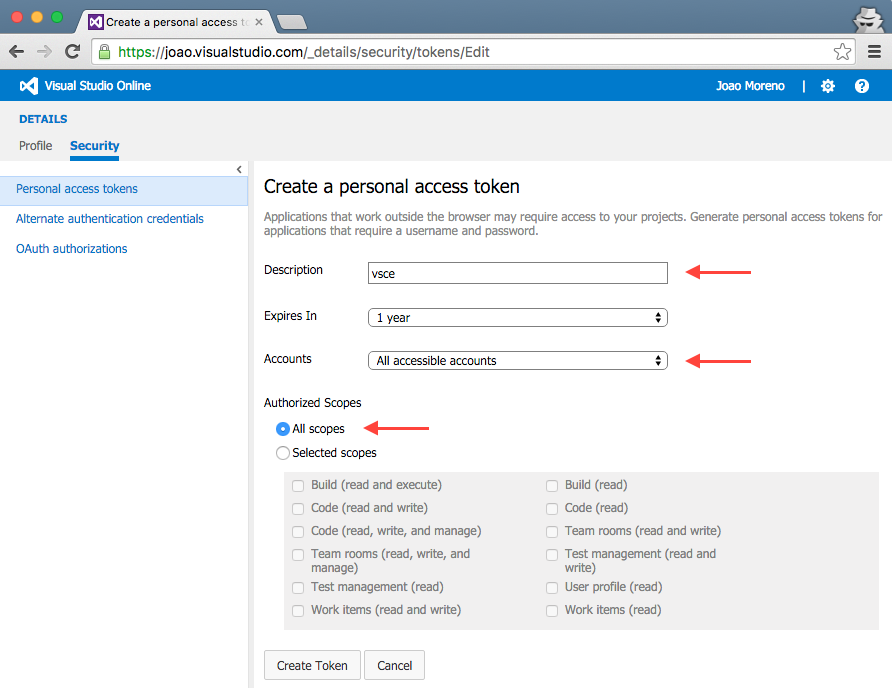
Task: Click the browser back arrow
Action: [x=17, y=52]
